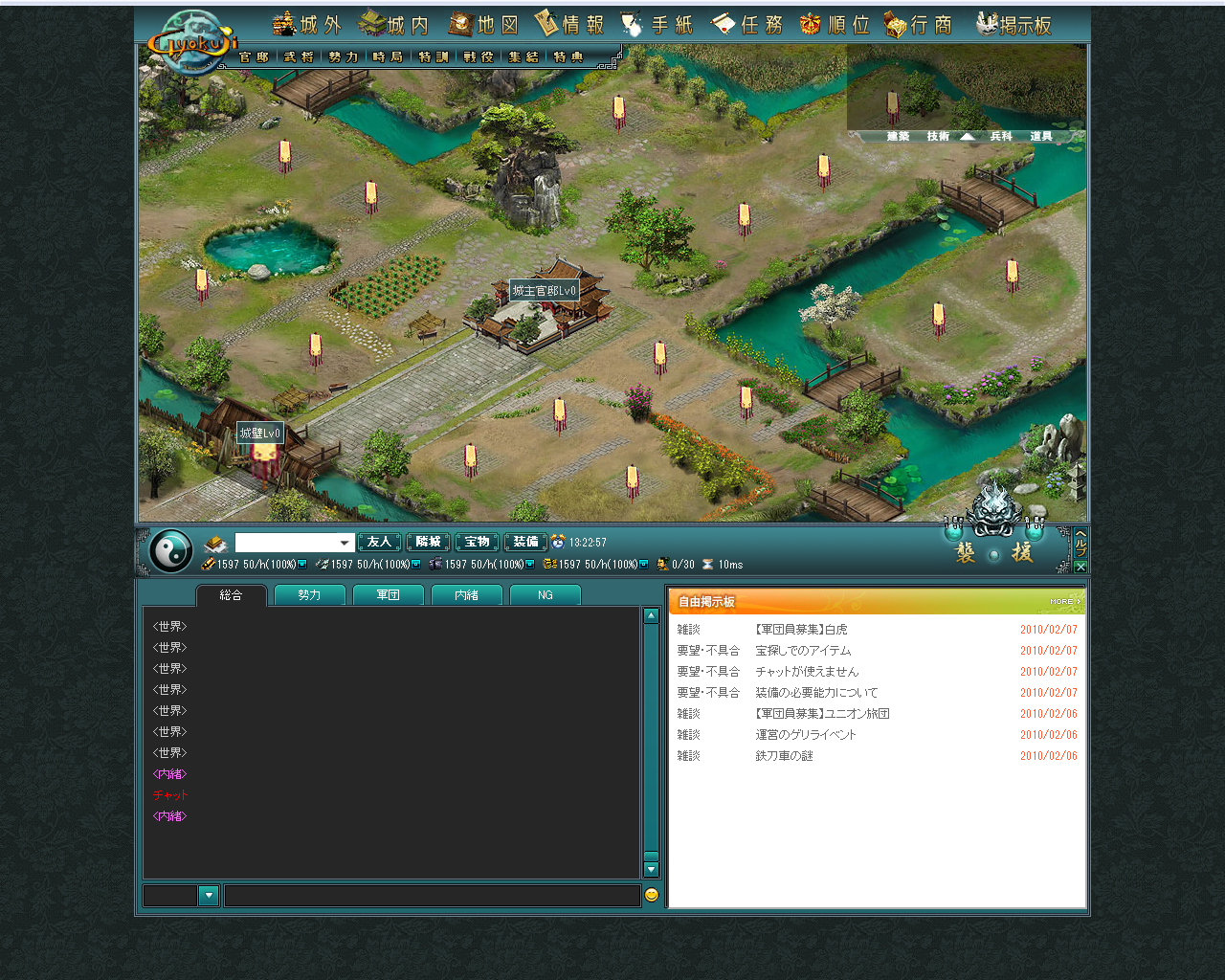The image size is (1225, 980).
Task: Switch to the 内緒 chat tab
Action: [x=466, y=595]
